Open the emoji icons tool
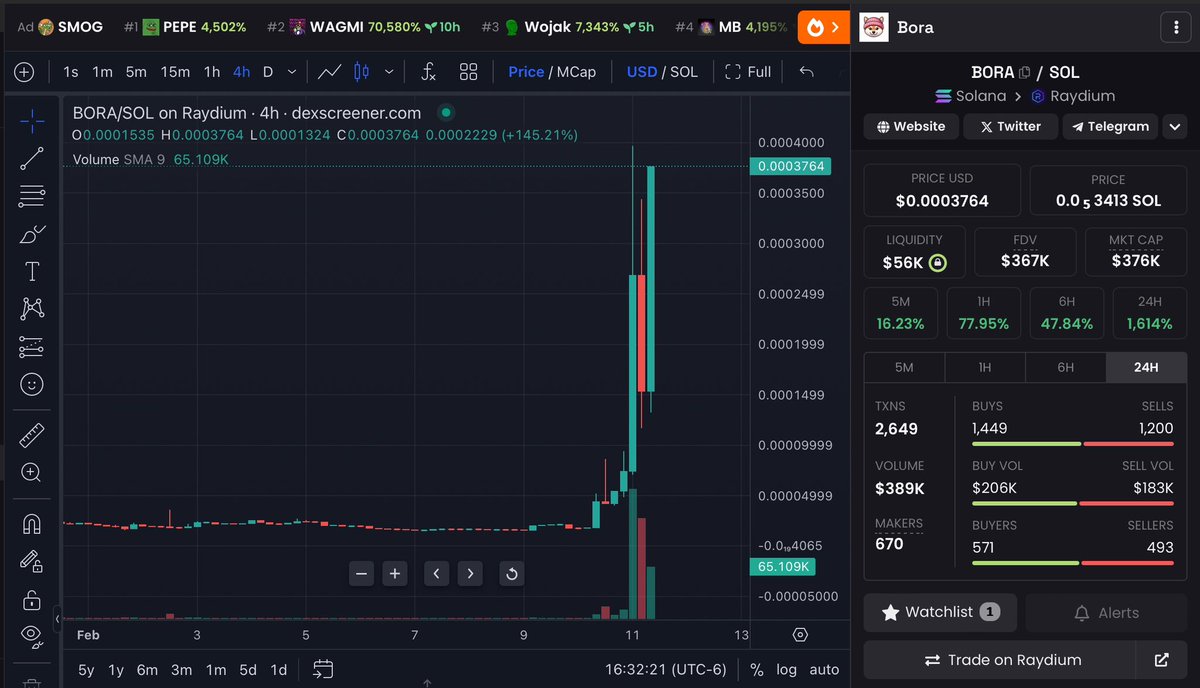Image resolution: width=1200 pixels, height=688 pixels. point(32,385)
